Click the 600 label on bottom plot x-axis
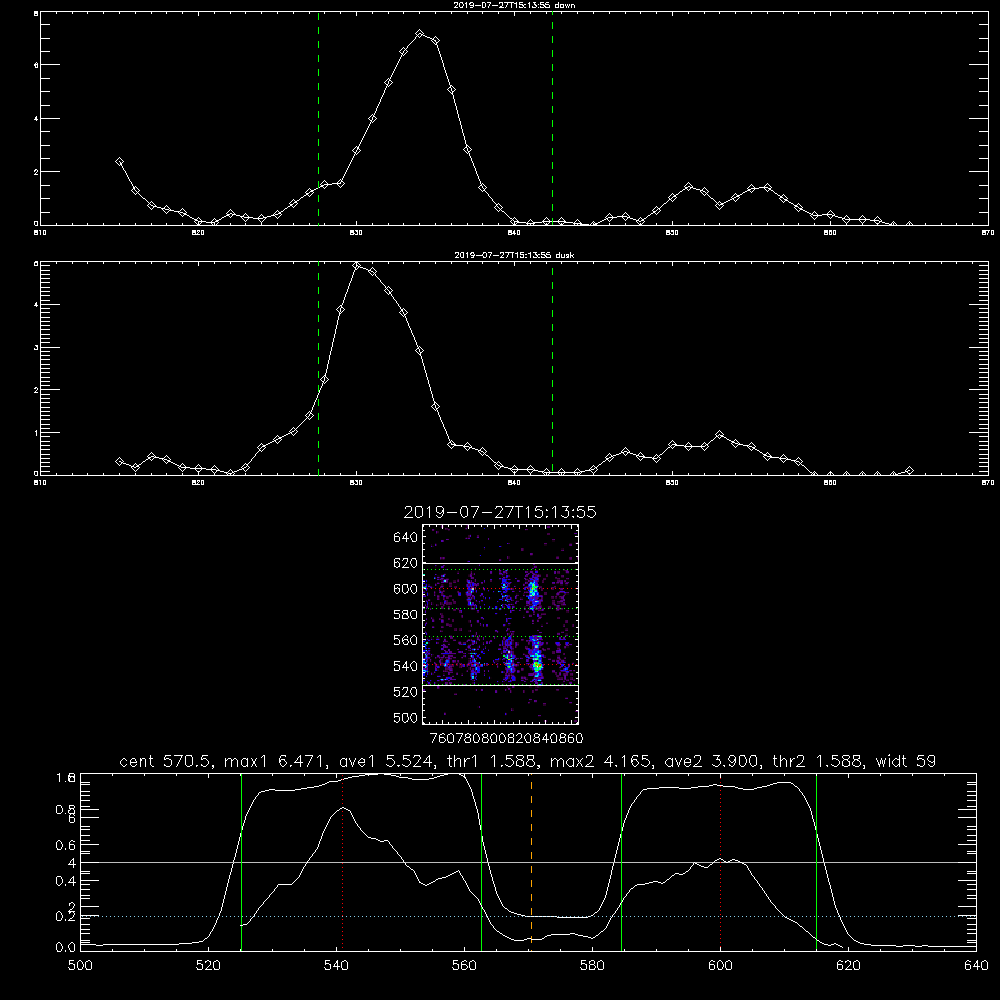Screen dimensions: 1000x1000 [x=721, y=966]
